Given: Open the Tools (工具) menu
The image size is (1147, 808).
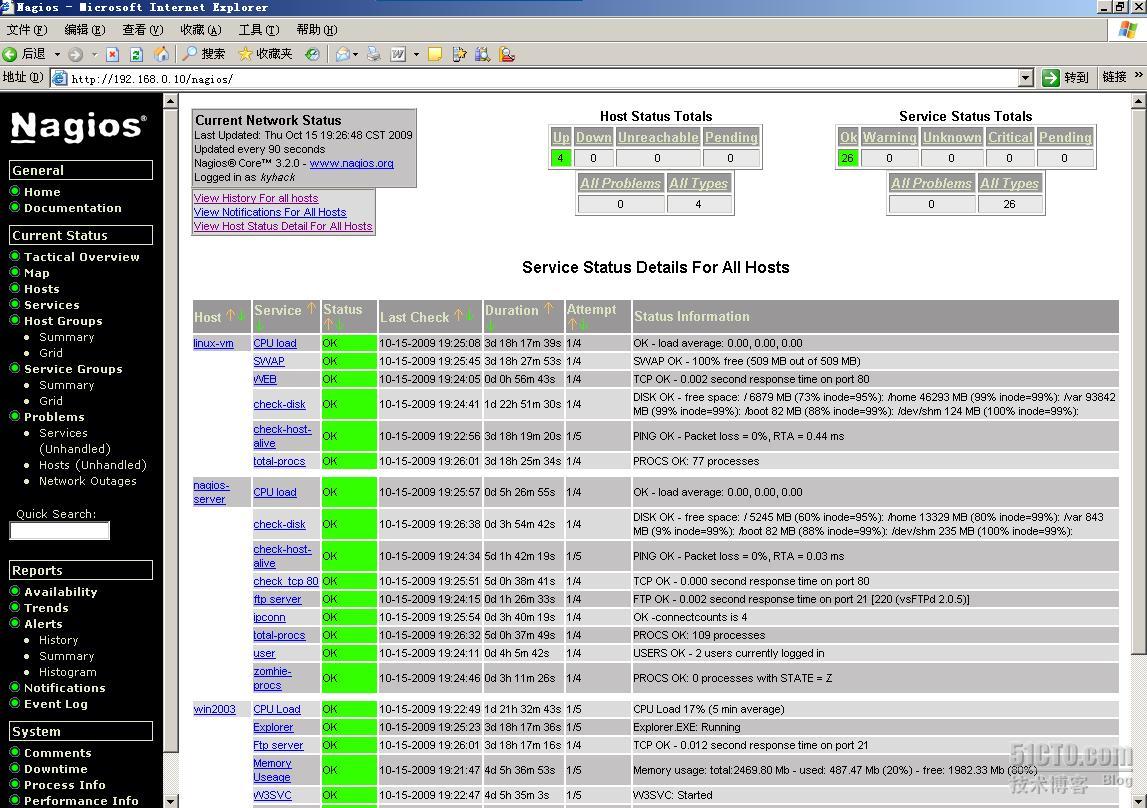Looking at the screenshot, I should (x=258, y=29).
